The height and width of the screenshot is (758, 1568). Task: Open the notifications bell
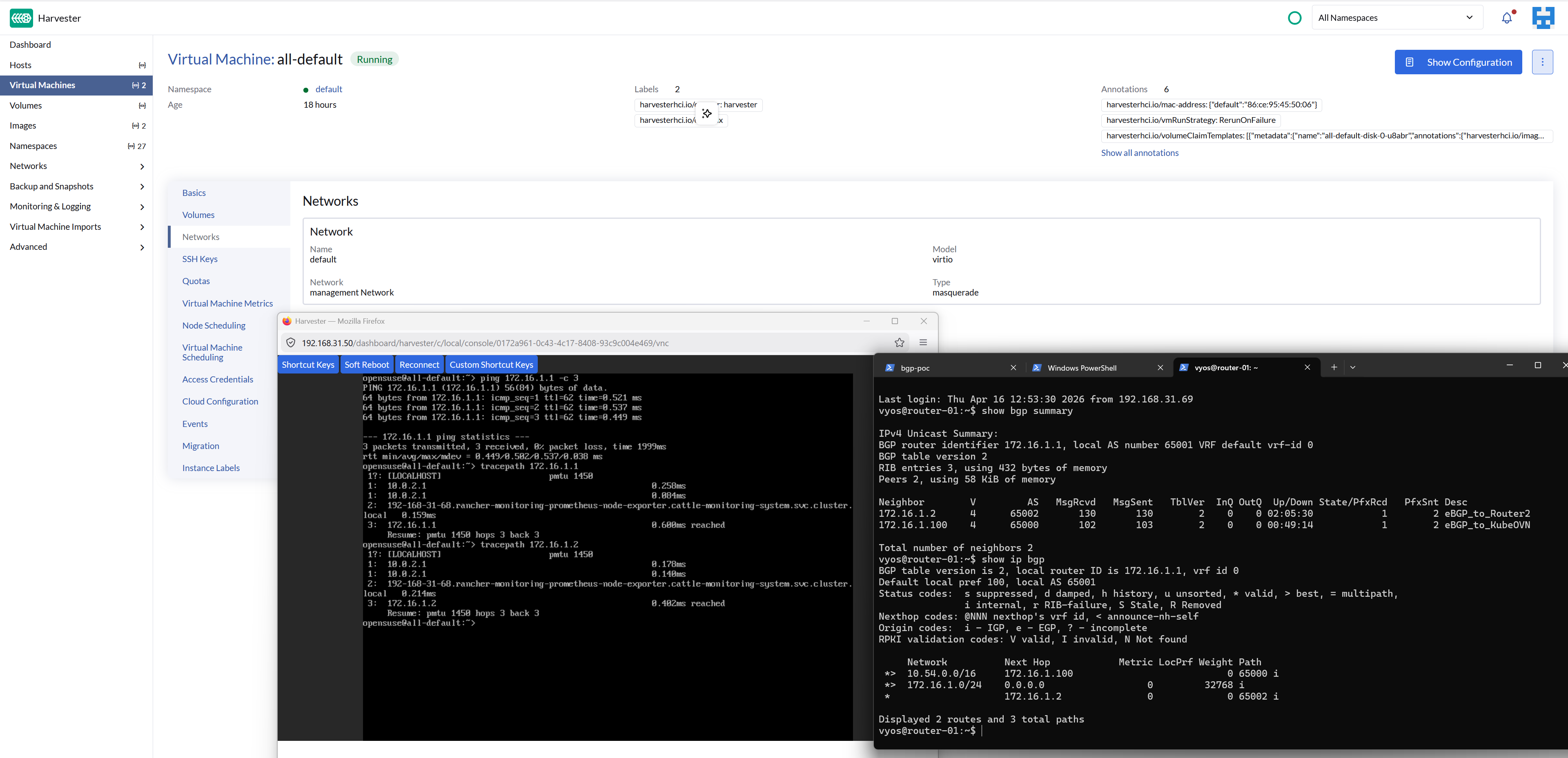[1506, 18]
